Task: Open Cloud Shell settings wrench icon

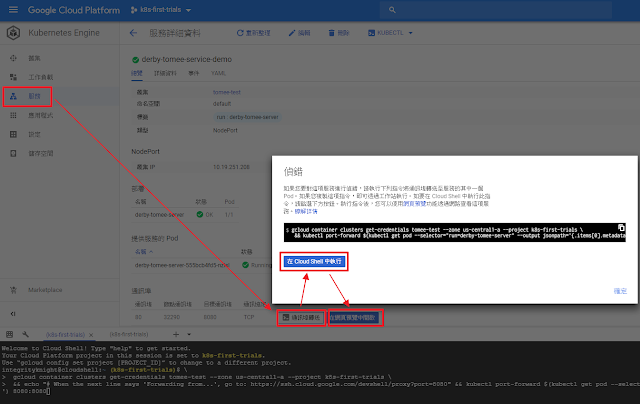Action: (25, 334)
